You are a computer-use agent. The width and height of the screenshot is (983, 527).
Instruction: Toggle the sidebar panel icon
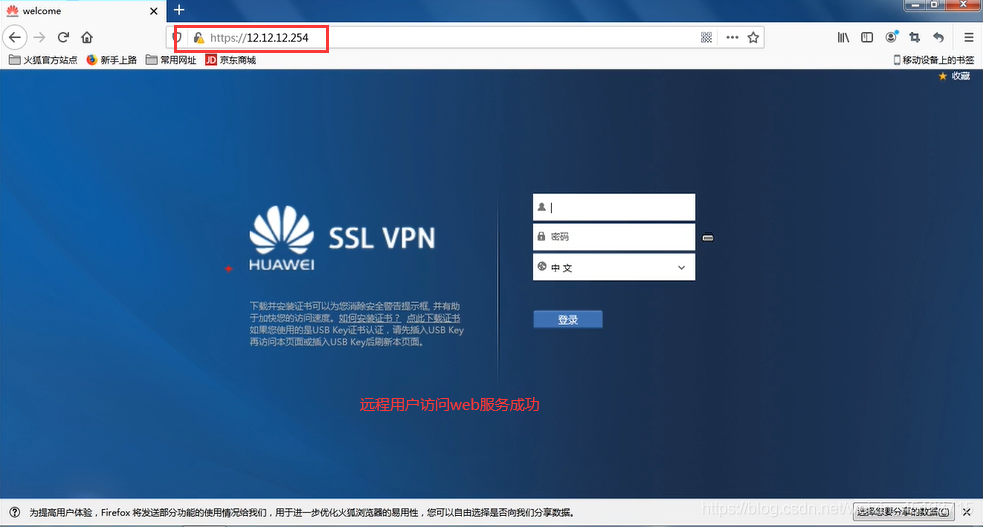pos(867,38)
